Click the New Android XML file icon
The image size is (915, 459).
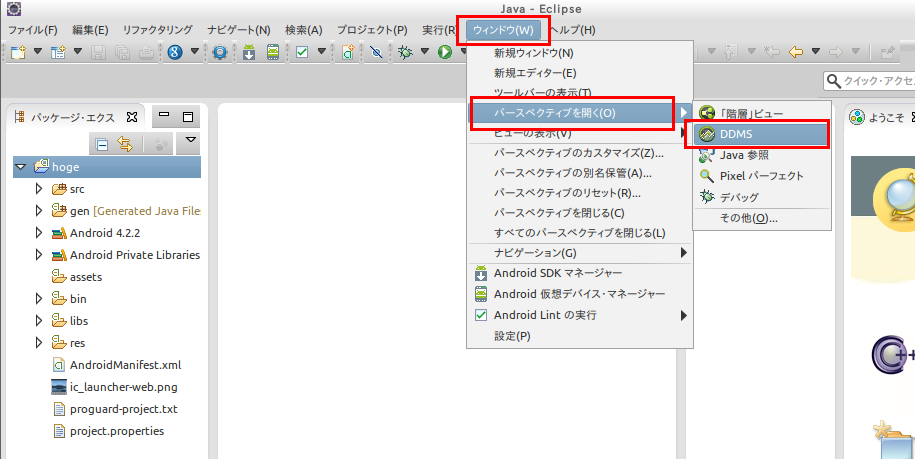(x=348, y=52)
